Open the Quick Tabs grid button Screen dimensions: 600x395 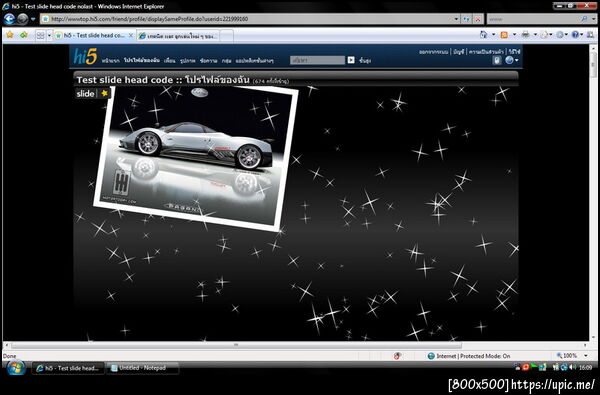coord(40,35)
